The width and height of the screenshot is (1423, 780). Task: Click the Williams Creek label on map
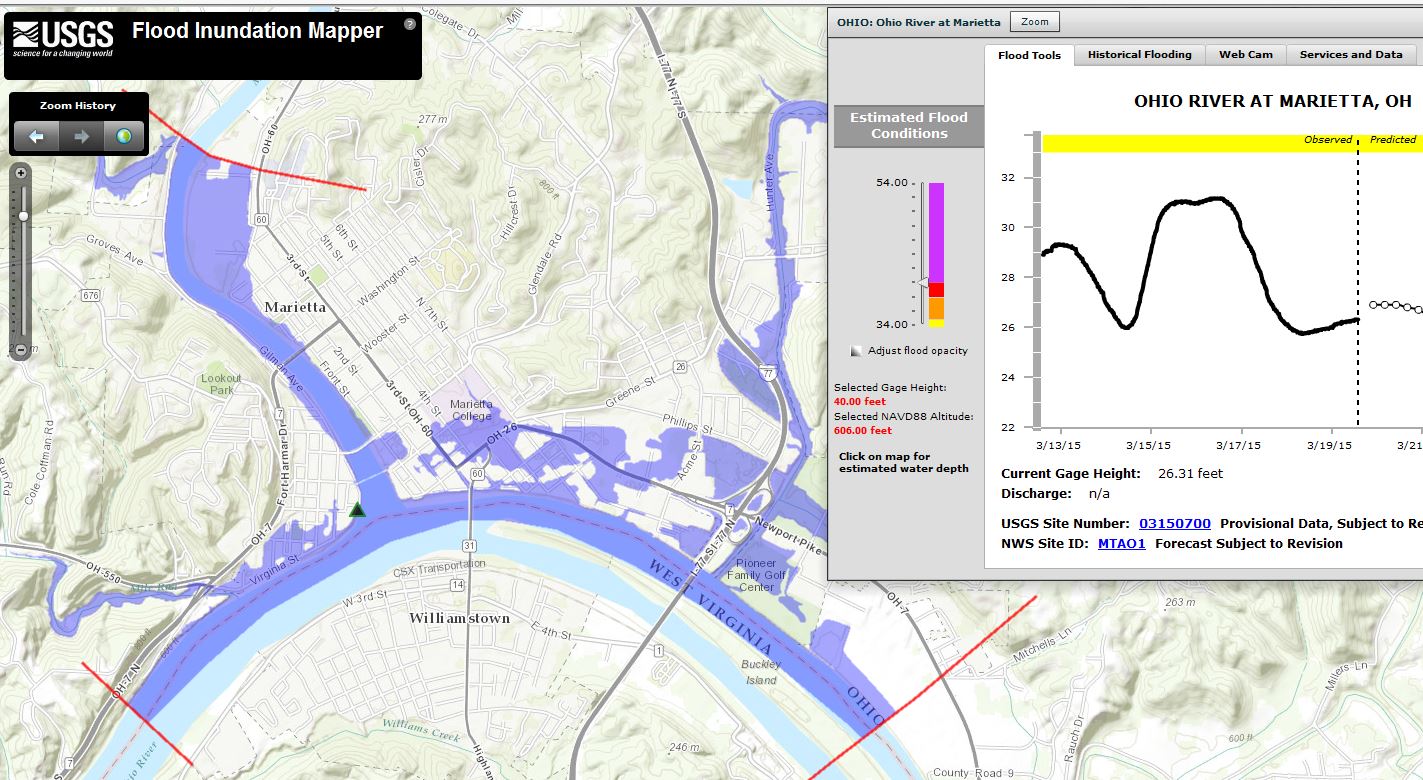click(420, 729)
